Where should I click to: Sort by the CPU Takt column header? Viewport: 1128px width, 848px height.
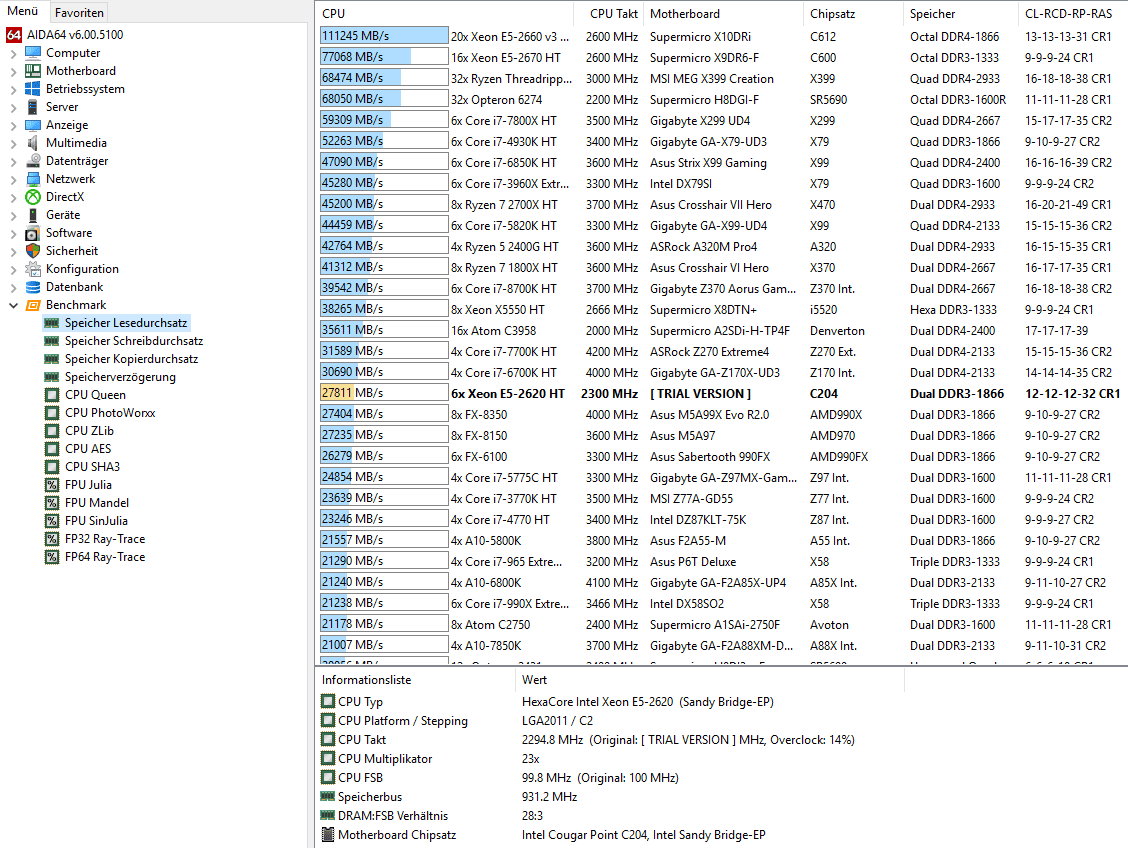click(x=609, y=14)
